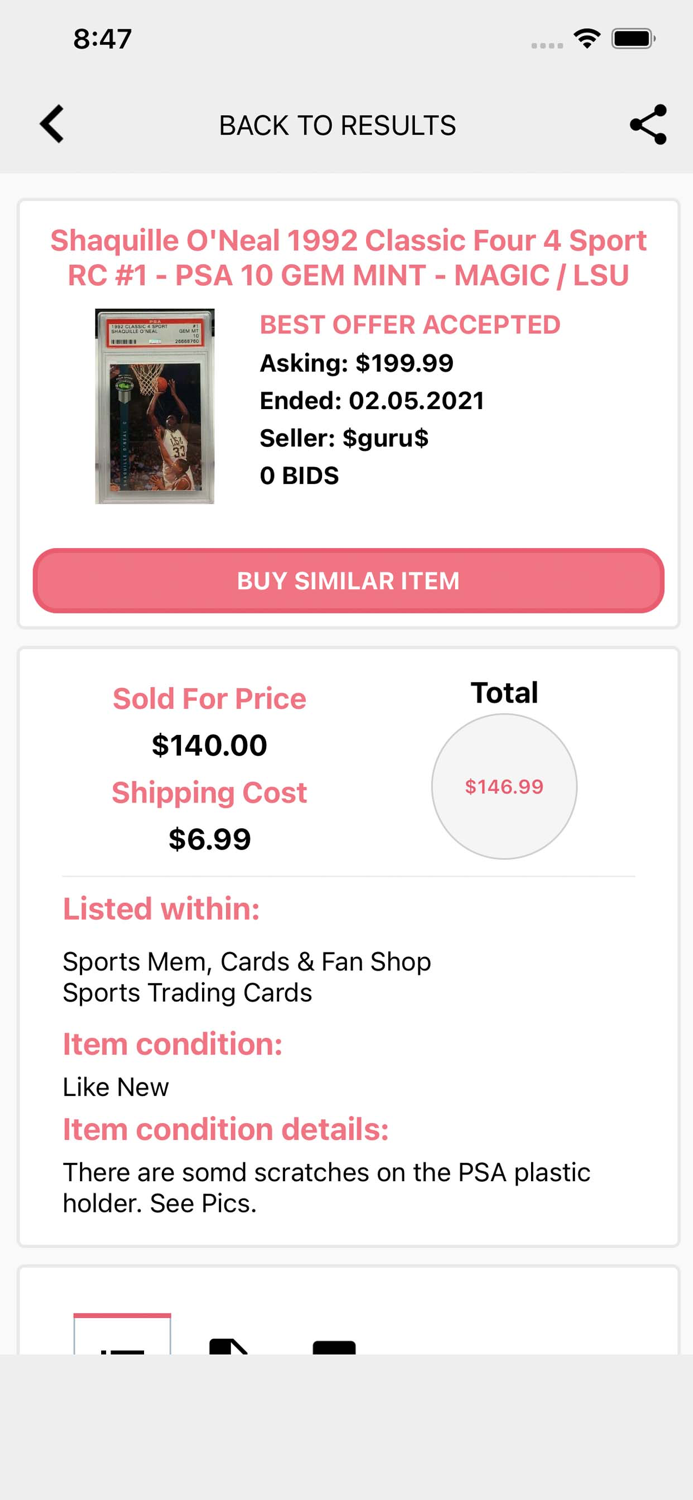The height and width of the screenshot is (1500, 693).
Task: Tap the Shipping Cost value
Action: [209, 839]
